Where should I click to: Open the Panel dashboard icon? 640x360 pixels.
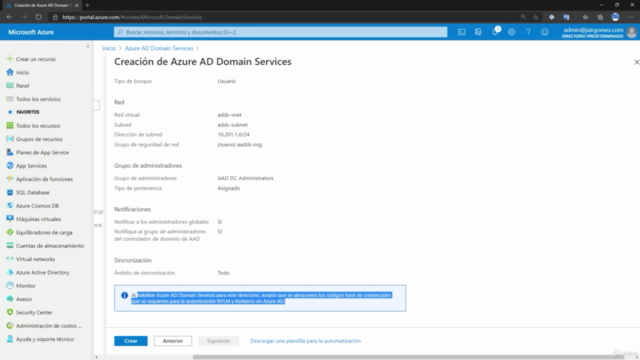point(10,86)
